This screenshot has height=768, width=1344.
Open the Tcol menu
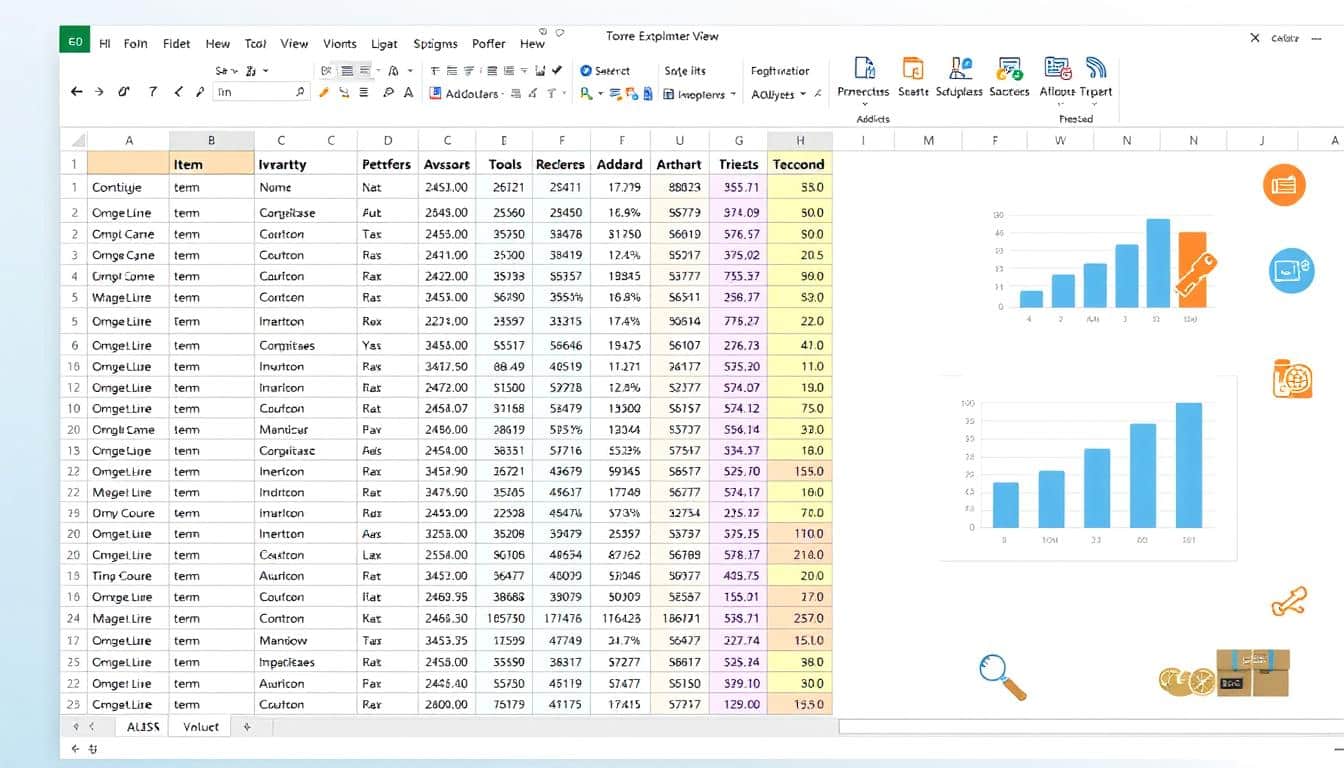(256, 44)
